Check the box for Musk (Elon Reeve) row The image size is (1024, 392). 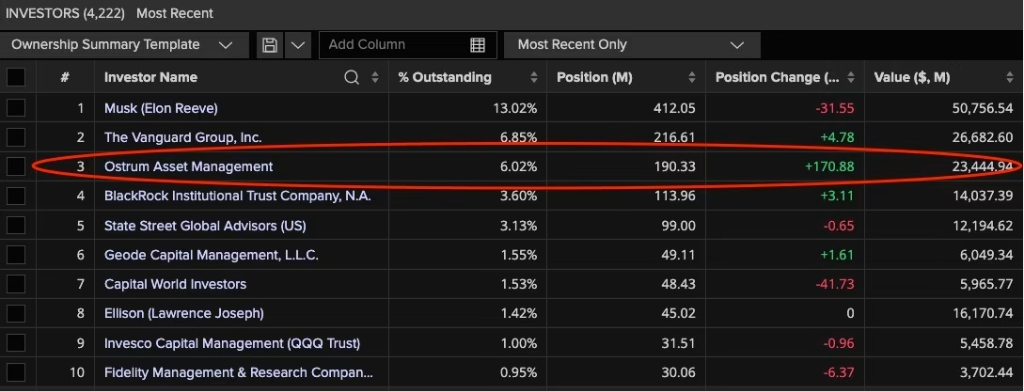[16, 108]
